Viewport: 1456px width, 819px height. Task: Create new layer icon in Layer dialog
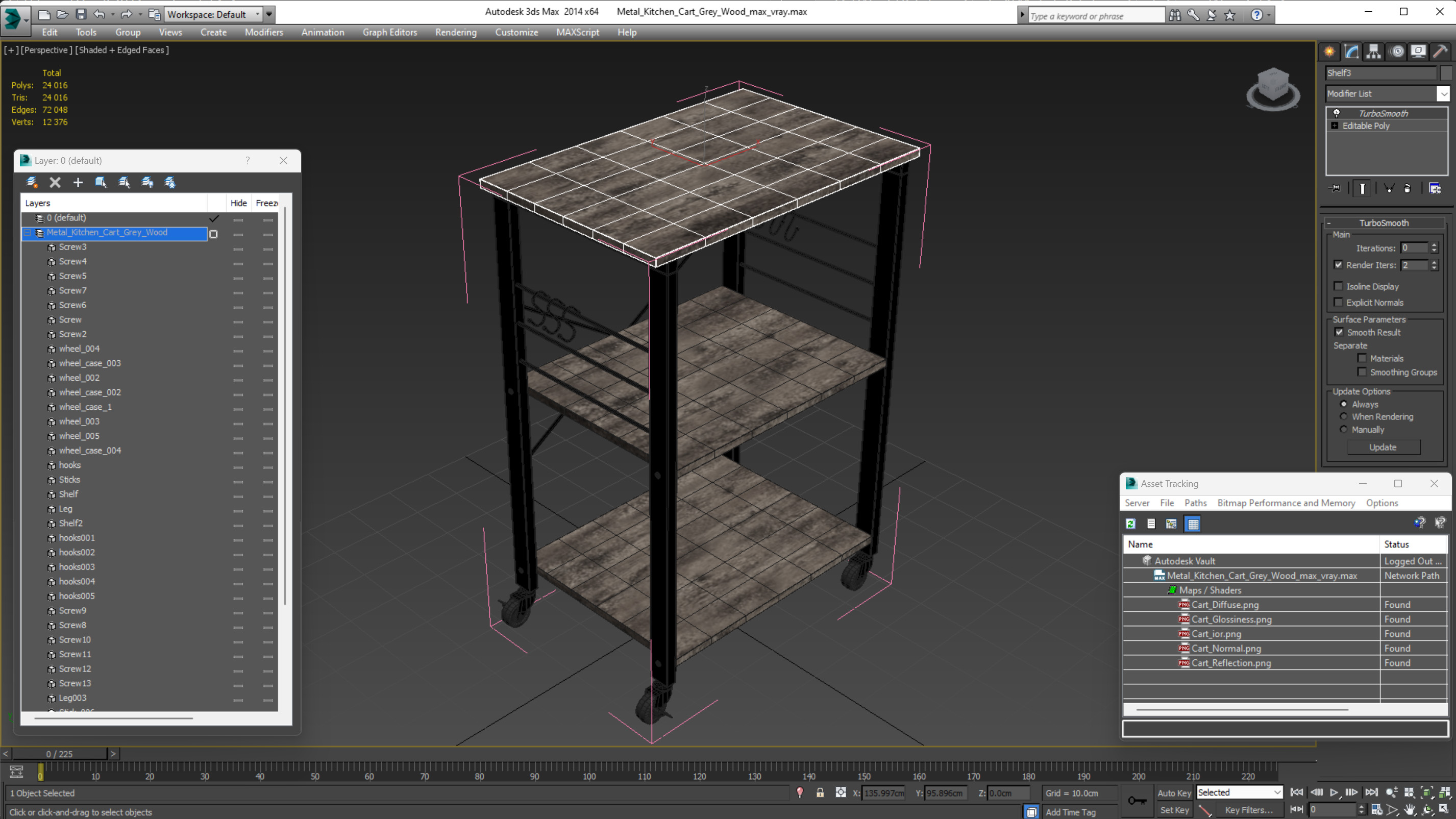tap(32, 182)
